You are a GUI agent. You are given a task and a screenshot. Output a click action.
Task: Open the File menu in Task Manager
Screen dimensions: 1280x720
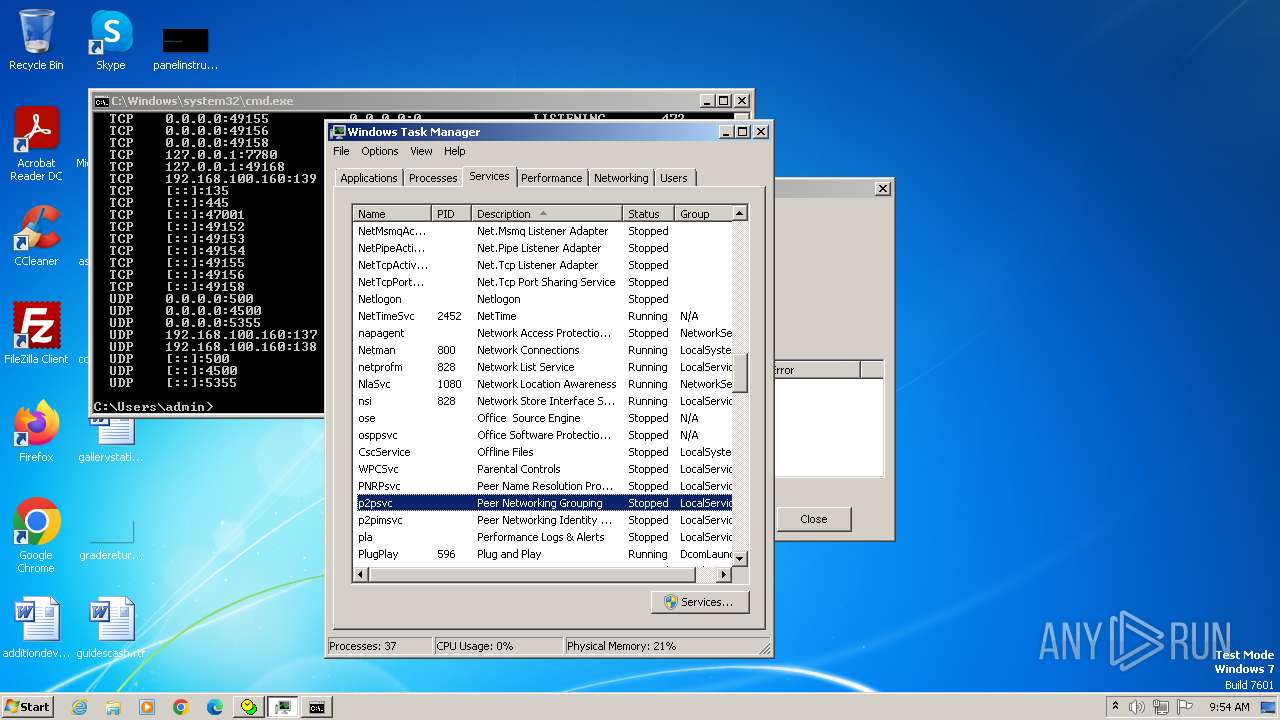(x=341, y=151)
